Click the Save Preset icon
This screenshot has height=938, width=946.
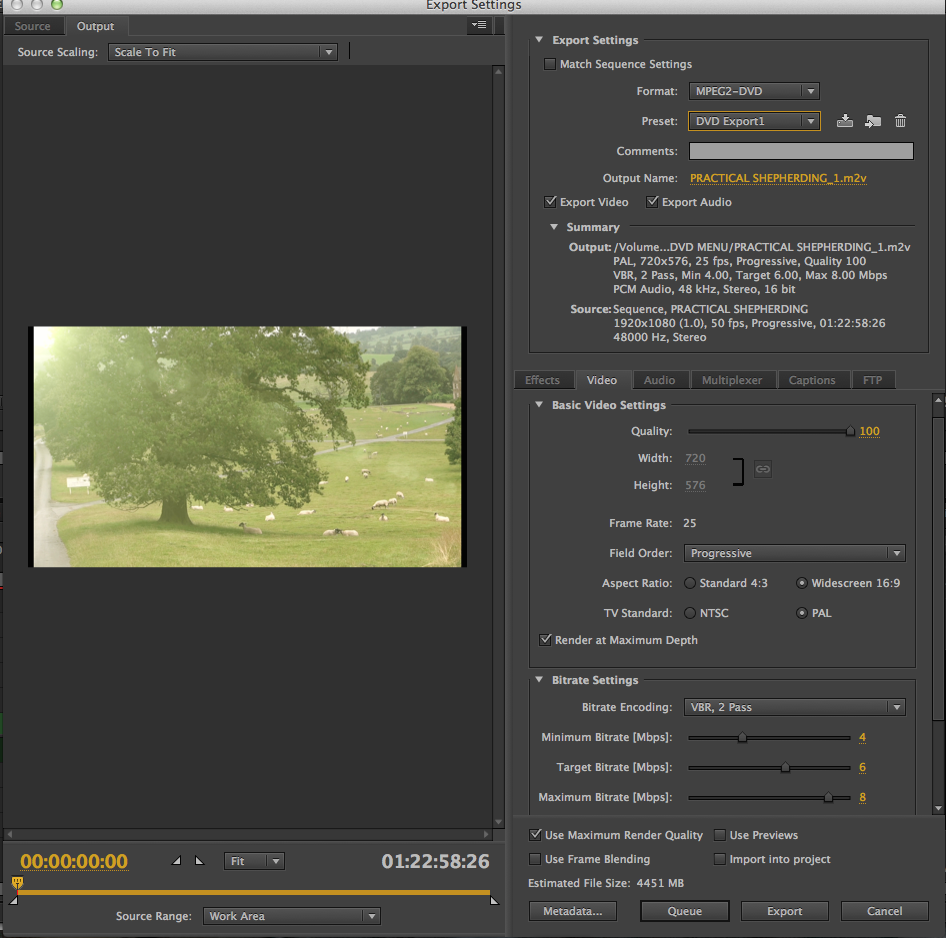845,121
